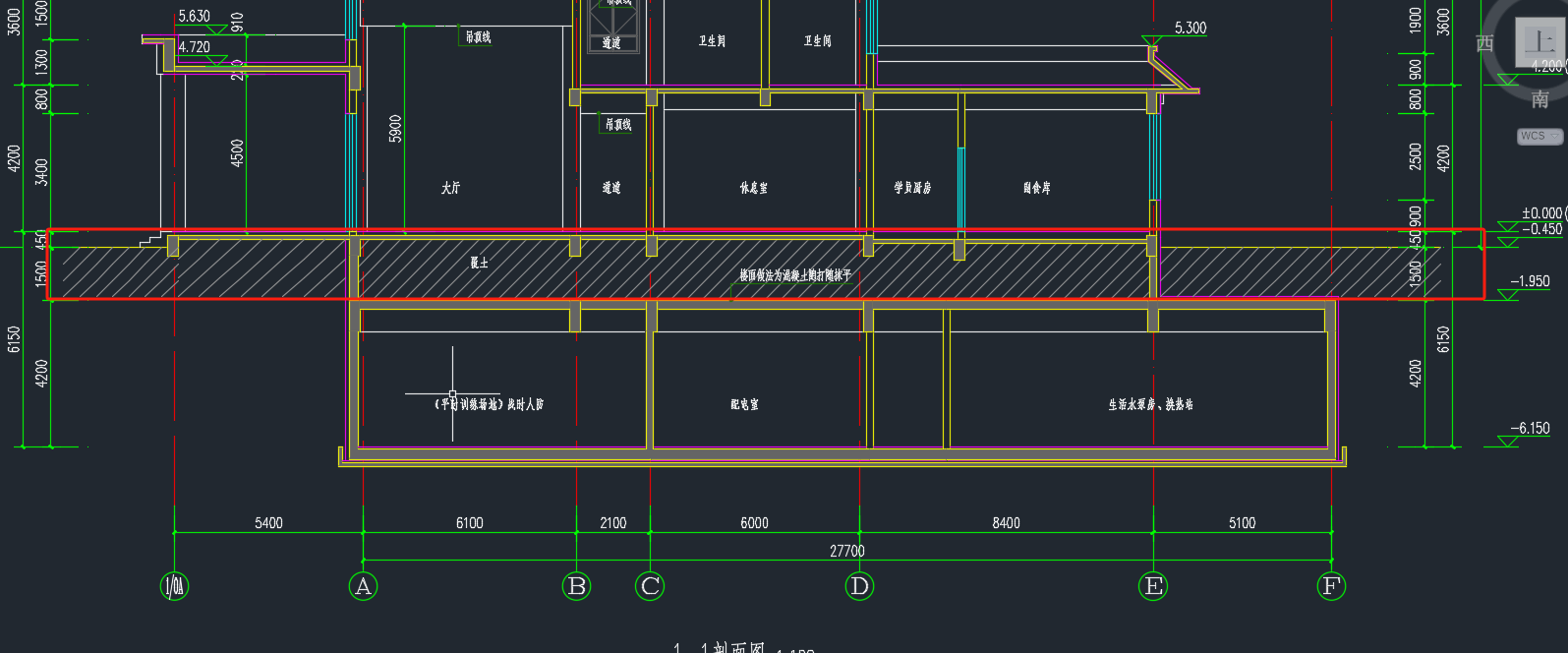Click the 910 dimension near elevation 5.630
Screen dimensions: 1568x653
click(237, 21)
